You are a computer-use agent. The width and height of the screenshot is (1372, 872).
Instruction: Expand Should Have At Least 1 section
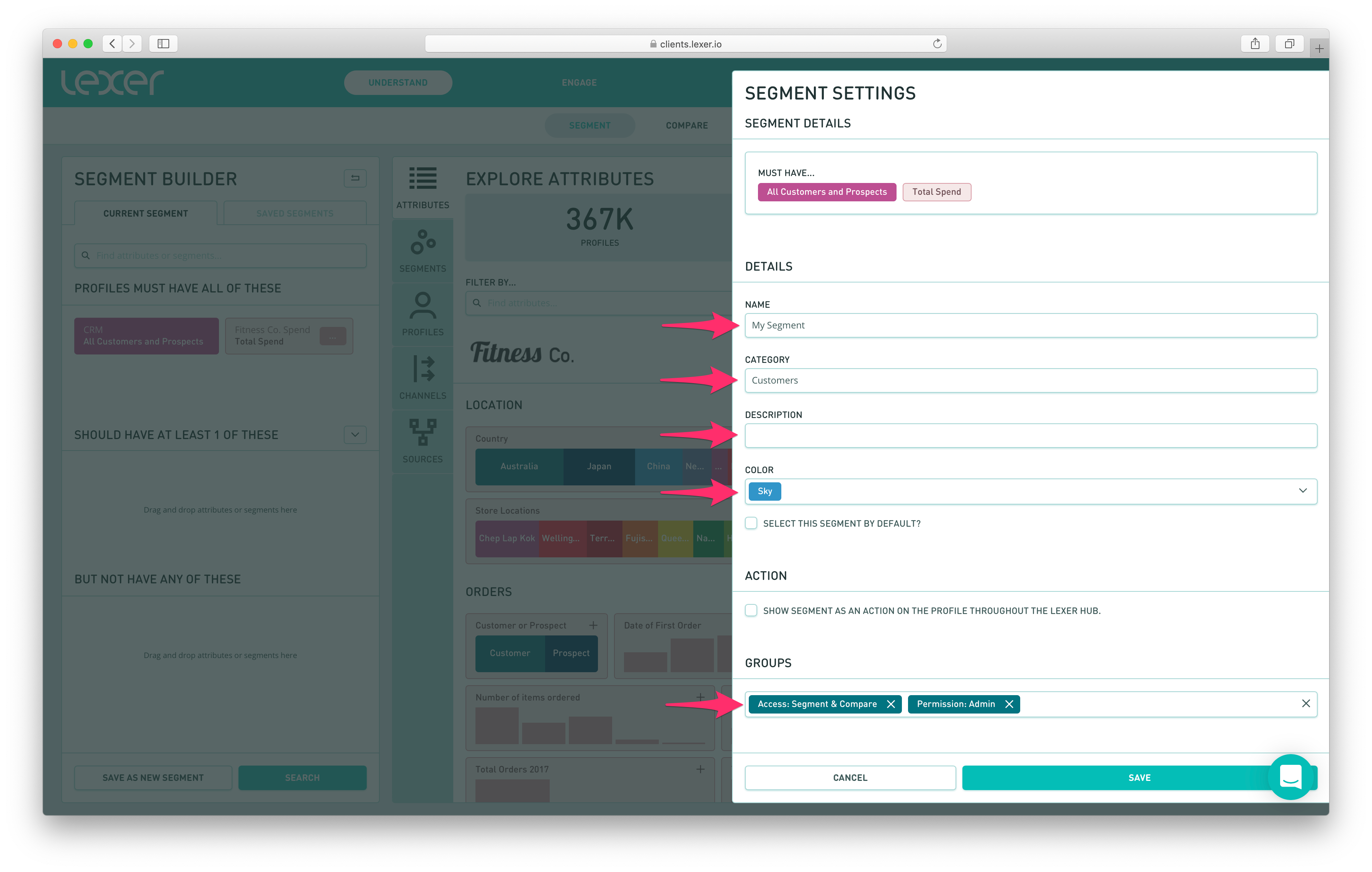click(355, 434)
